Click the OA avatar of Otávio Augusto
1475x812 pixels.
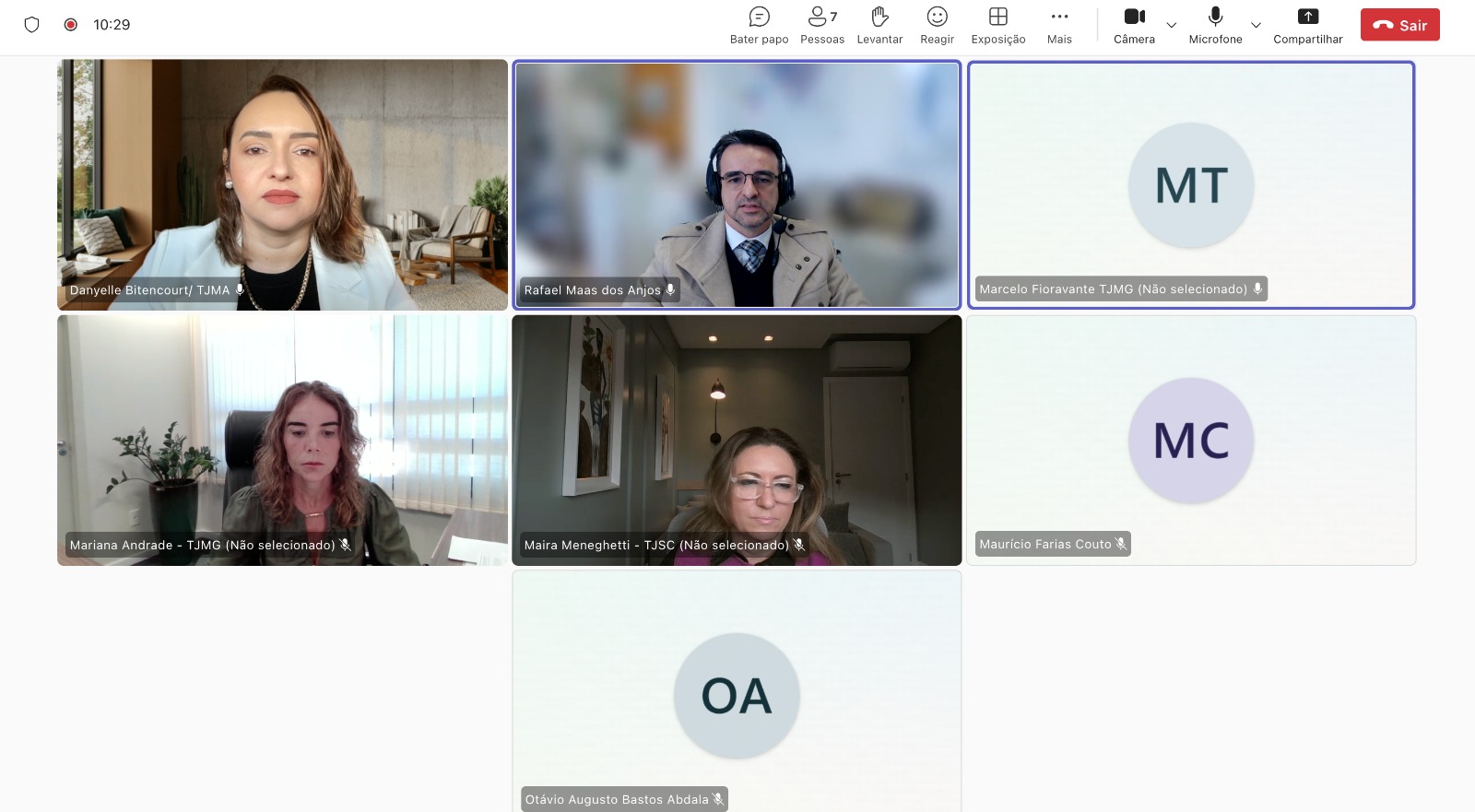point(737,696)
